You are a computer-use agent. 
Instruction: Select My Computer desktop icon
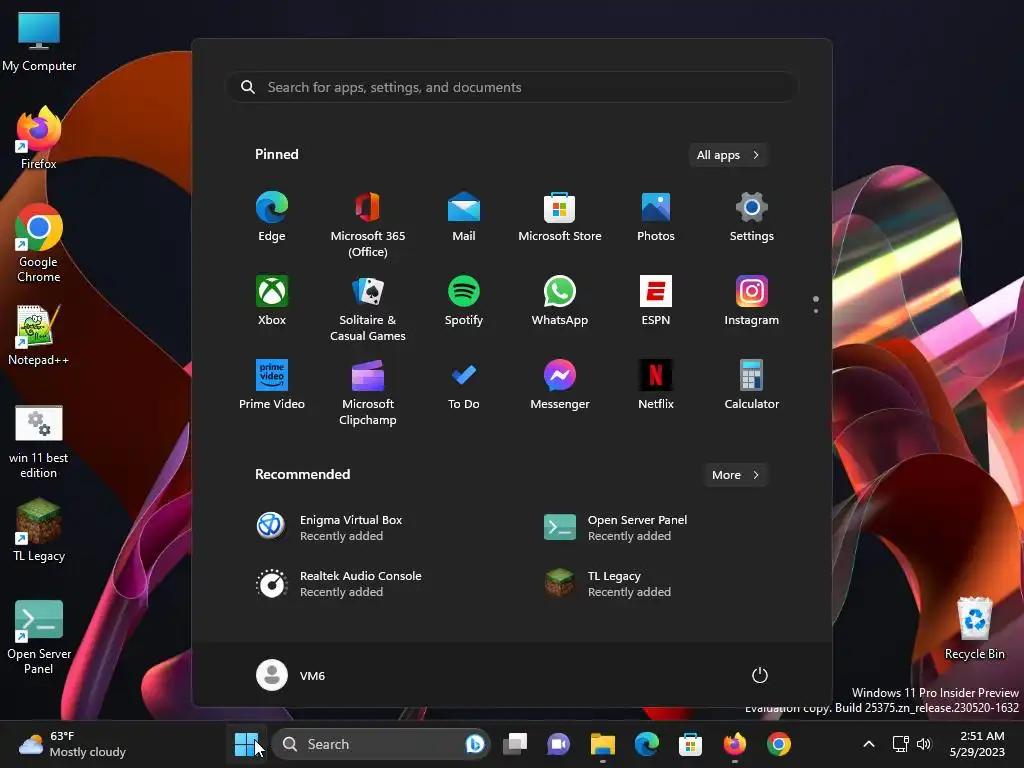click(39, 40)
